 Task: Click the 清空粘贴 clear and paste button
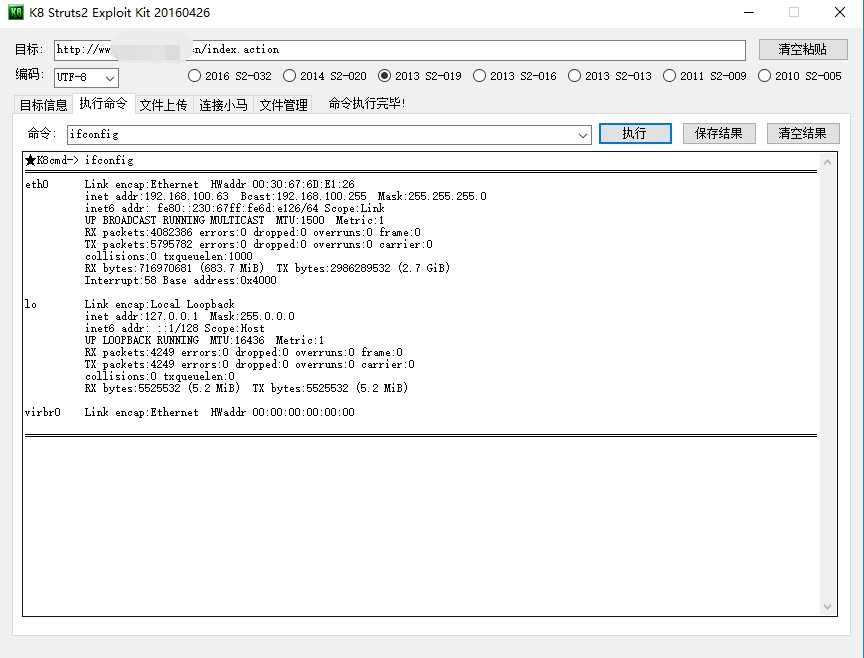point(803,50)
